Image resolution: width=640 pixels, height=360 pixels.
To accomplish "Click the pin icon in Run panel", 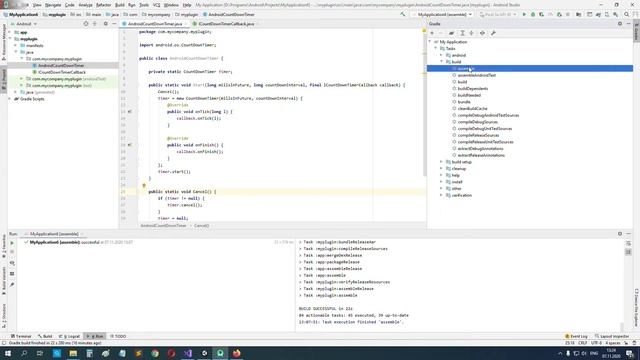I will pyautogui.click(x=12, y=284).
